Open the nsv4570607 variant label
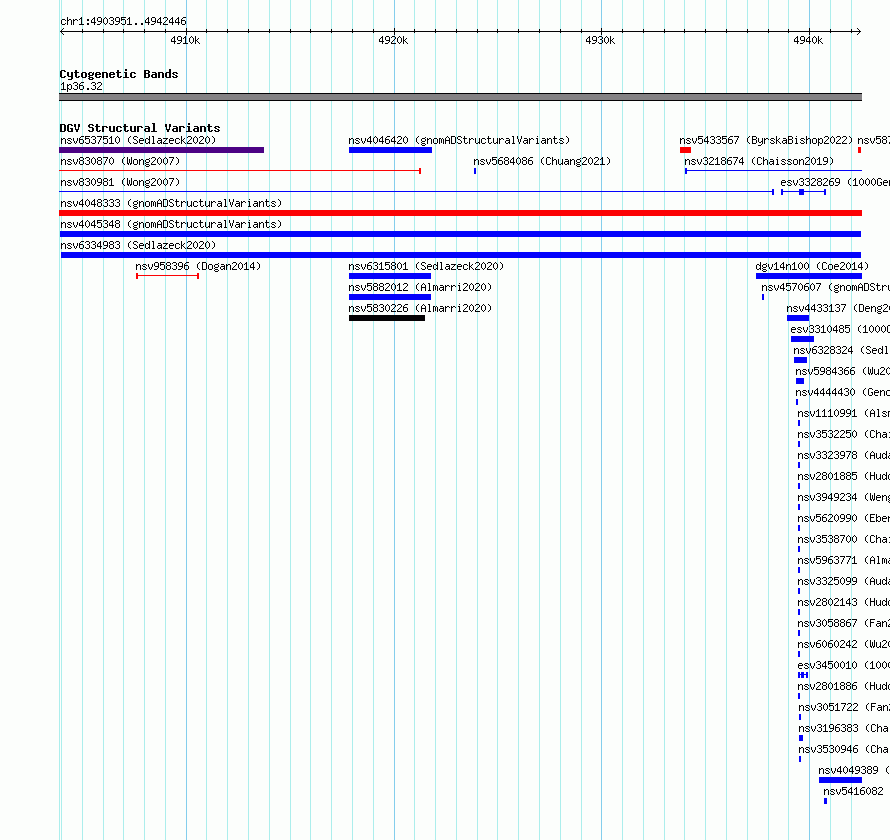The image size is (890, 840). point(825,287)
